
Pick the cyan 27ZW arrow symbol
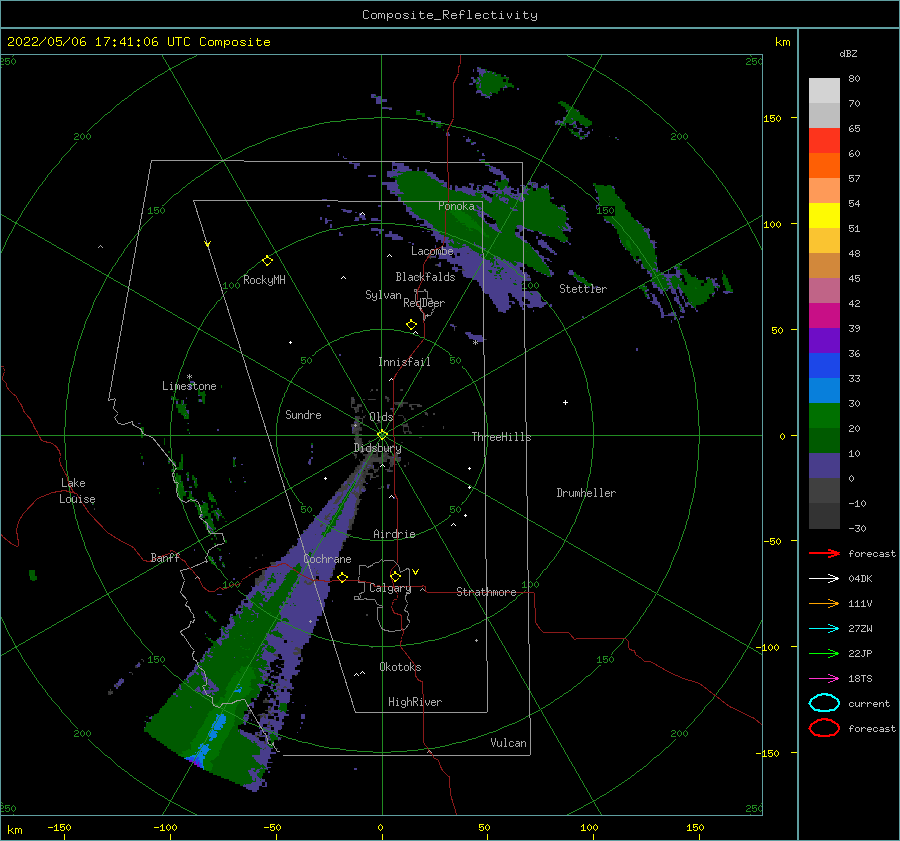[824, 629]
